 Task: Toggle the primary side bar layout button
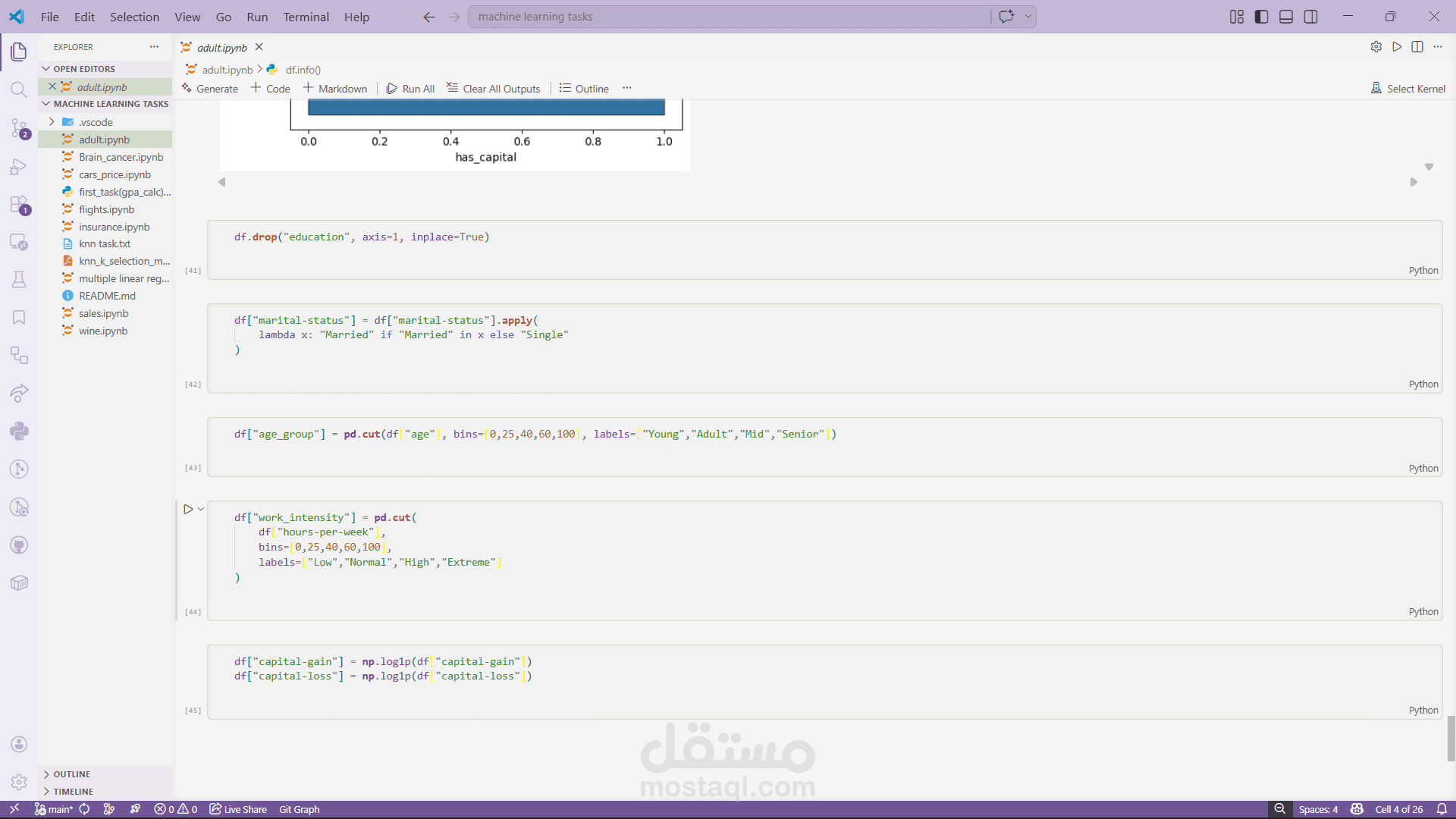(x=1261, y=17)
